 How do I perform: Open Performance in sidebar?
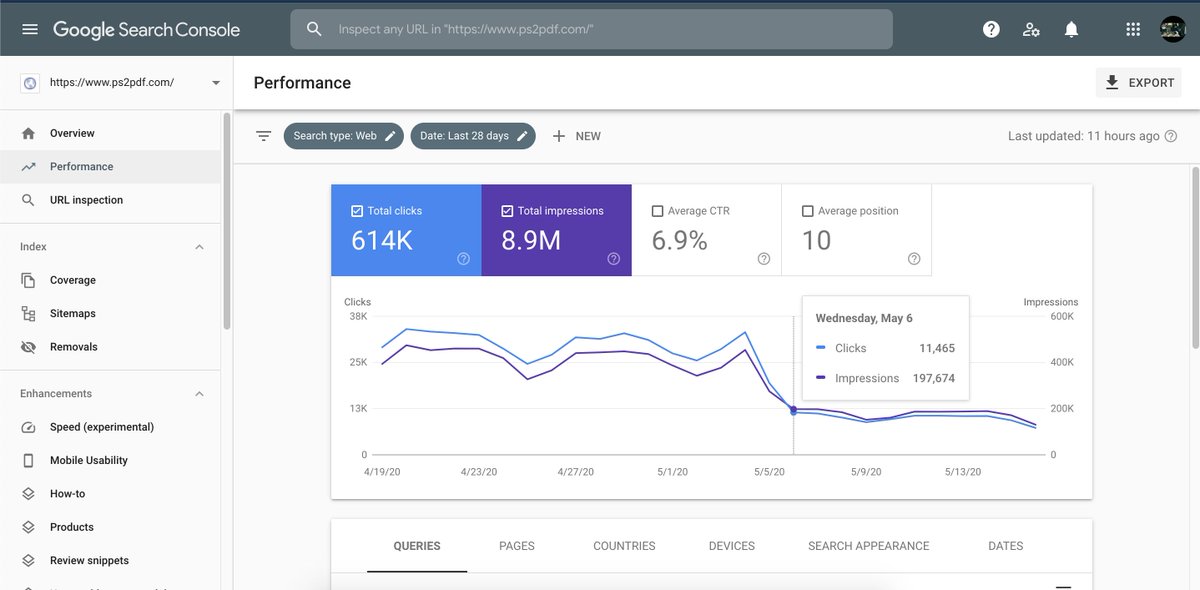[x=110, y=167]
